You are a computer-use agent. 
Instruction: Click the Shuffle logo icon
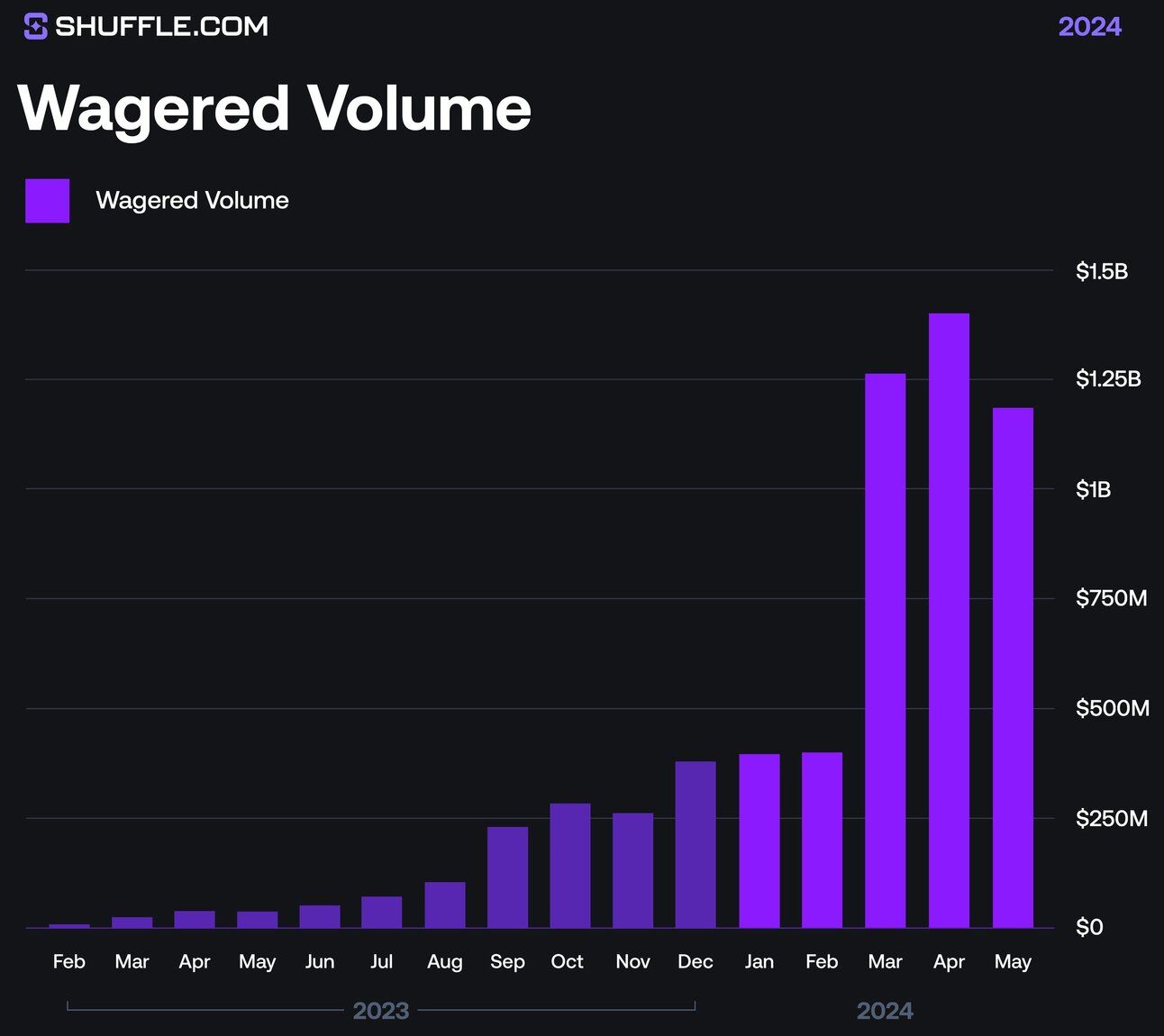(x=36, y=26)
